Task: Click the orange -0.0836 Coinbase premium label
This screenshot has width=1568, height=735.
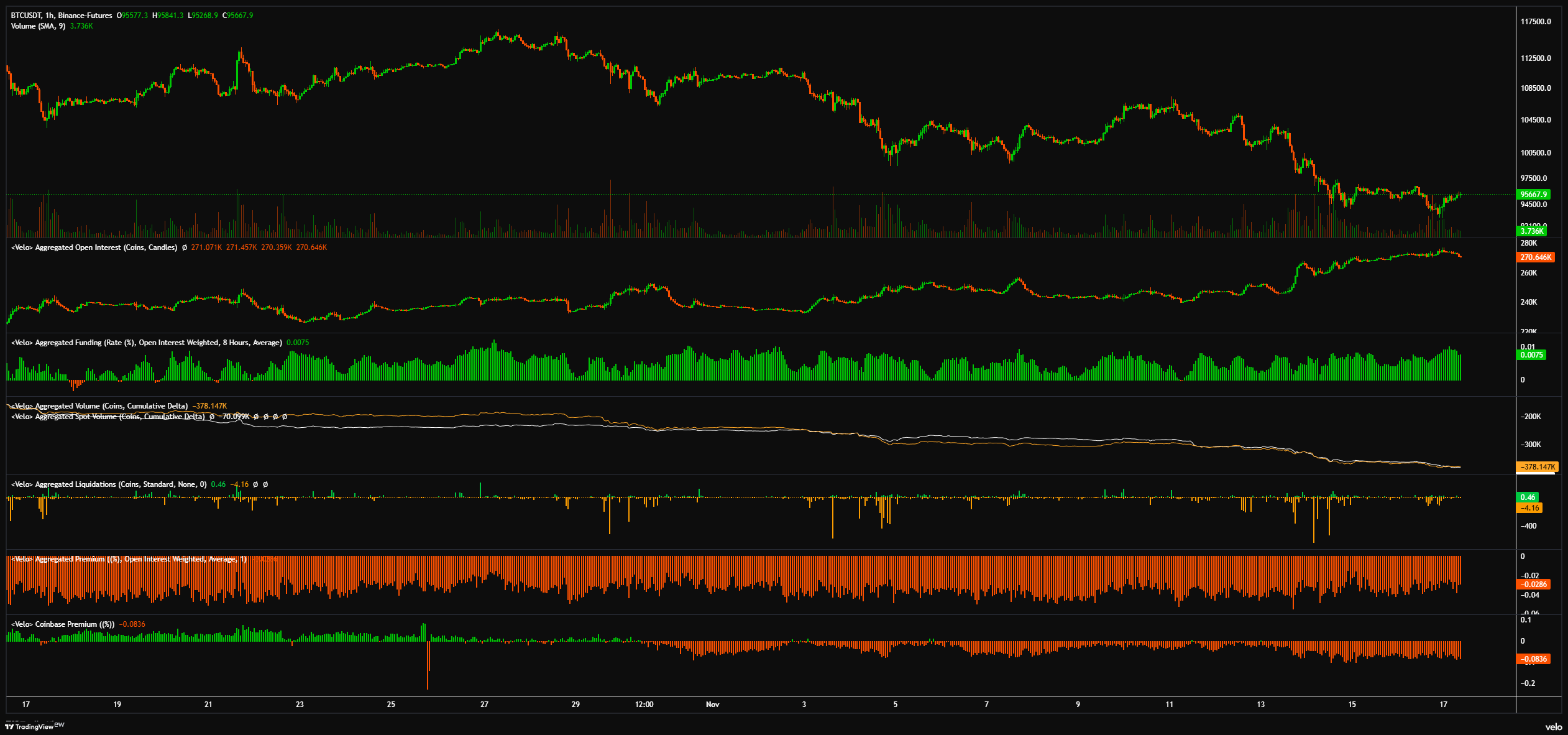Action: tap(1533, 659)
